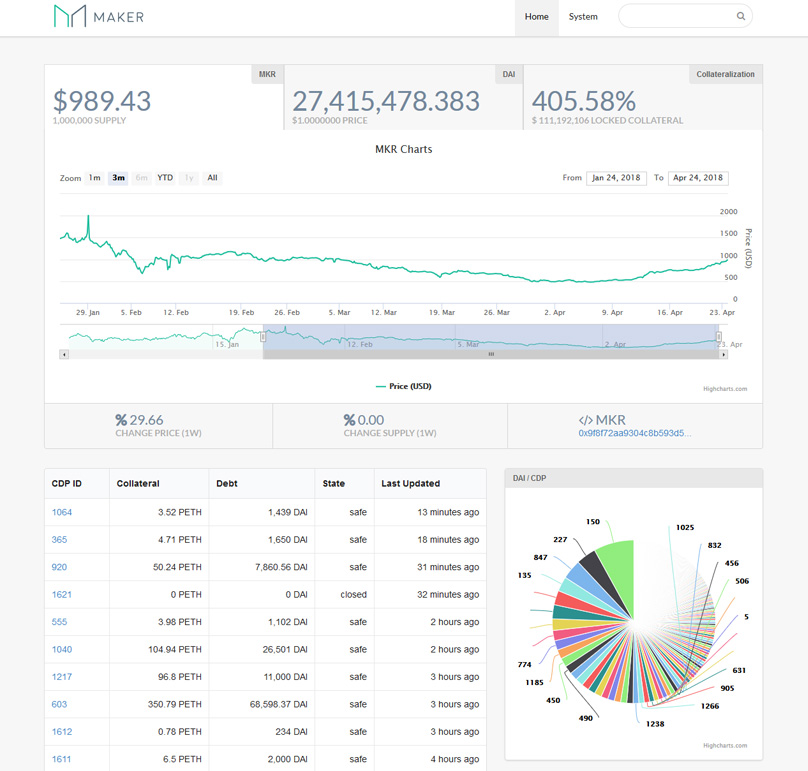
Task: Click the pie label 1185
Action: [x=534, y=682]
